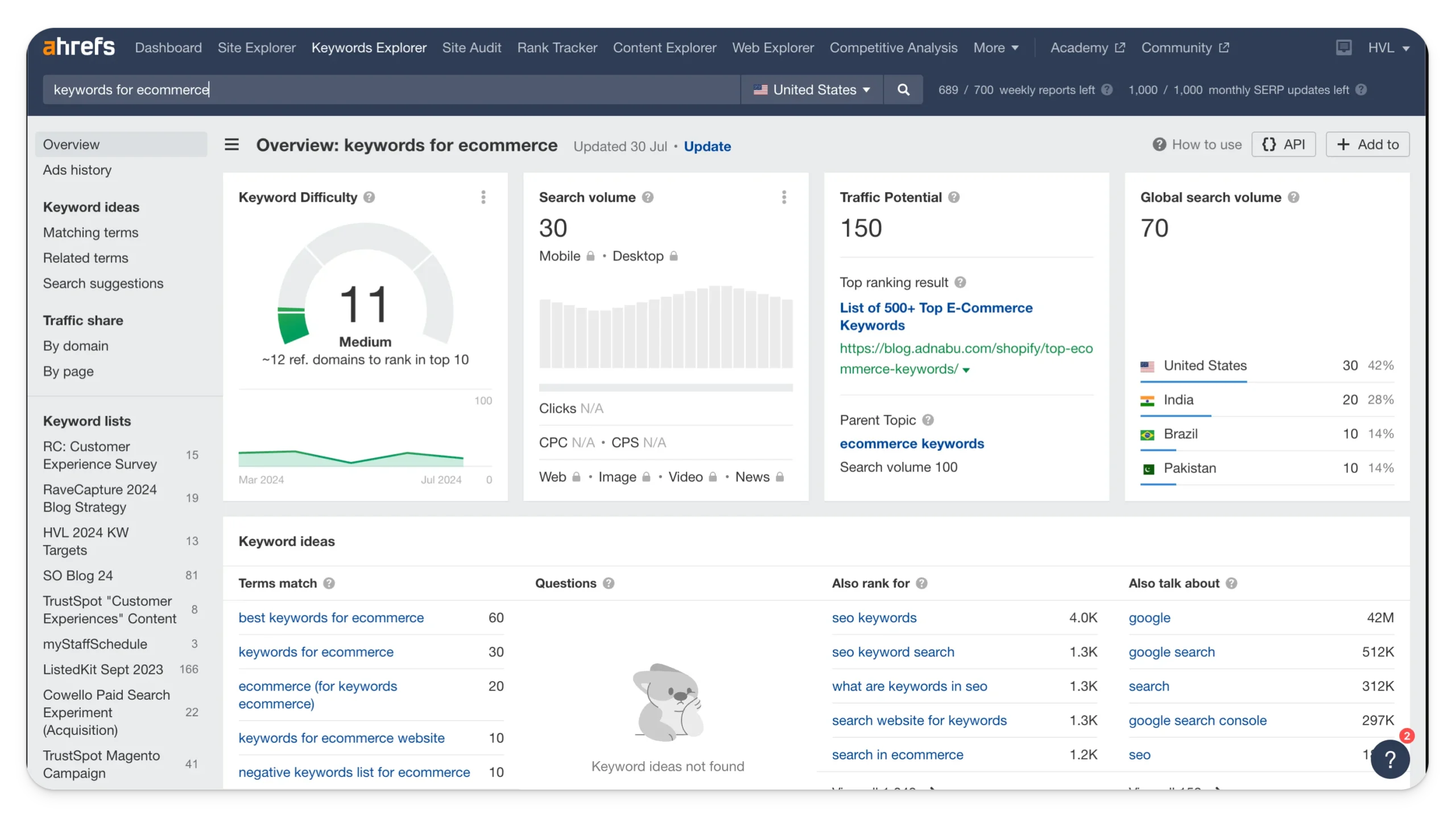Click help icon beside Global search volume
1456x818 pixels.
click(1293, 197)
